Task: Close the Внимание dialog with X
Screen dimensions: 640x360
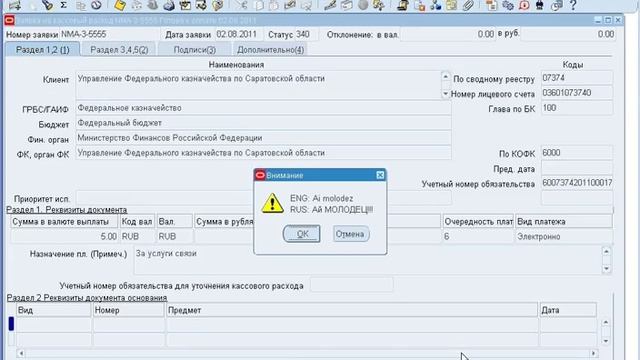Action: 380,175
